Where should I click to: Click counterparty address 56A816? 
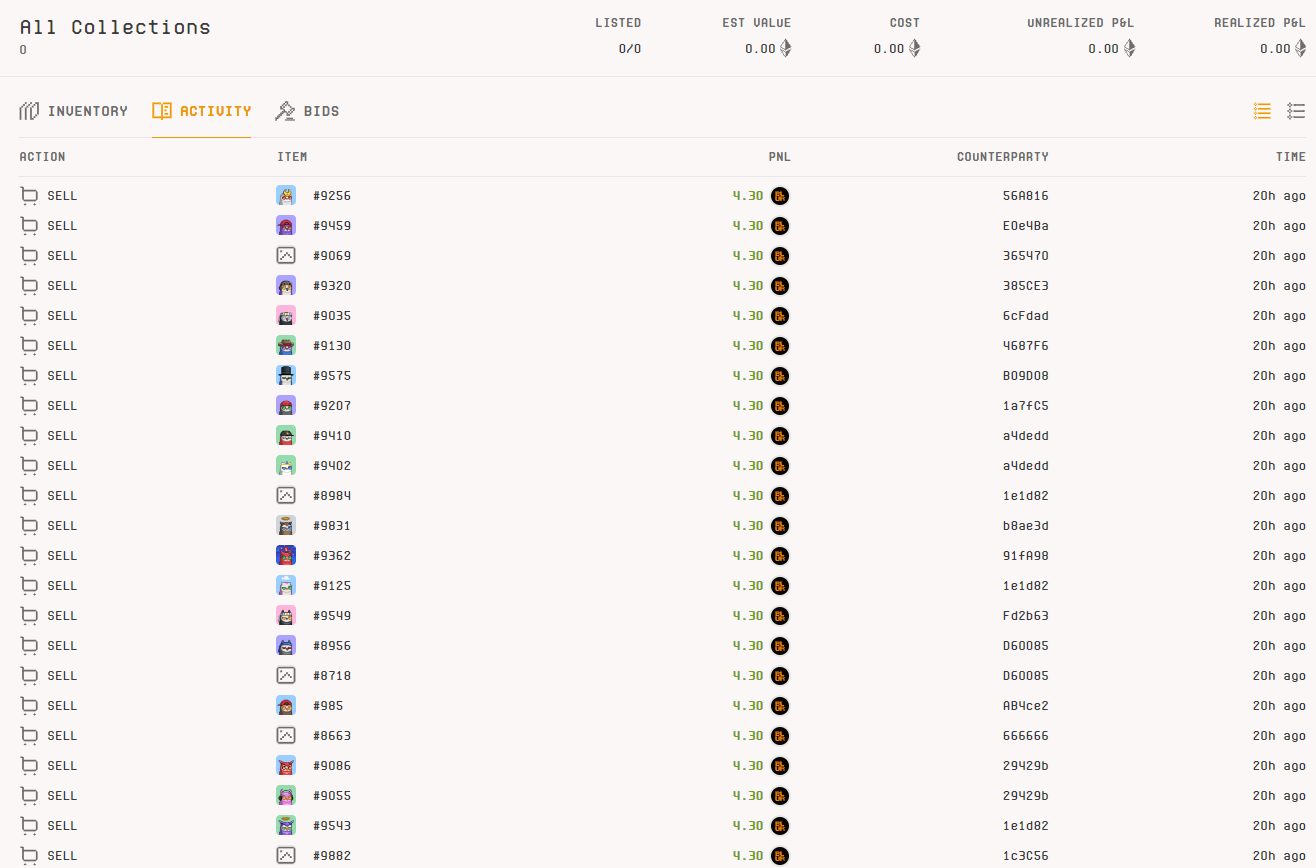[1025, 196]
